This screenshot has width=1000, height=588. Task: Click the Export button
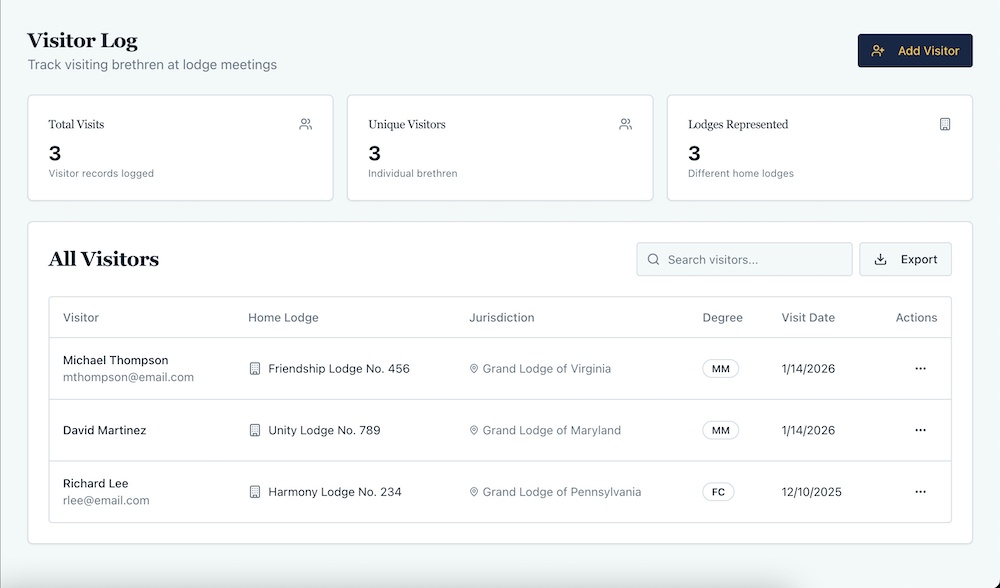coord(905,259)
